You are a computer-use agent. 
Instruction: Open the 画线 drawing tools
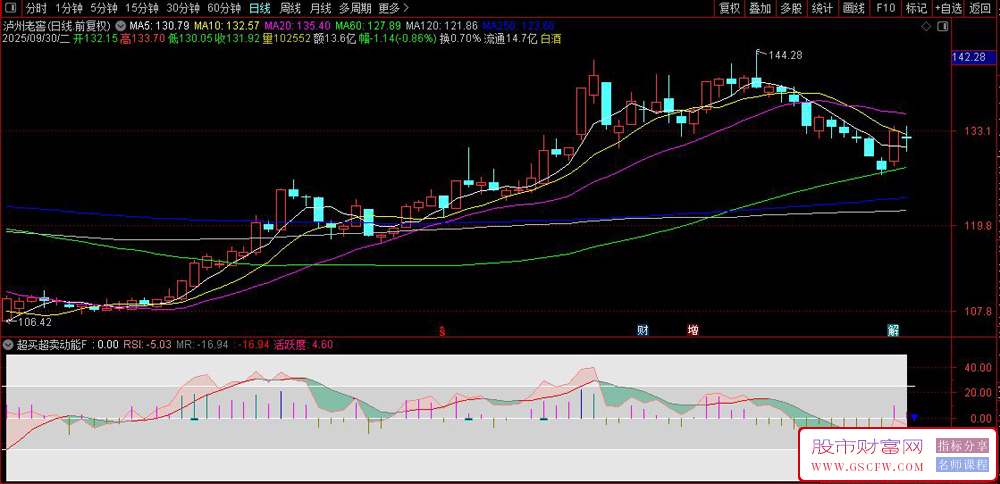click(x=853, y=8)
